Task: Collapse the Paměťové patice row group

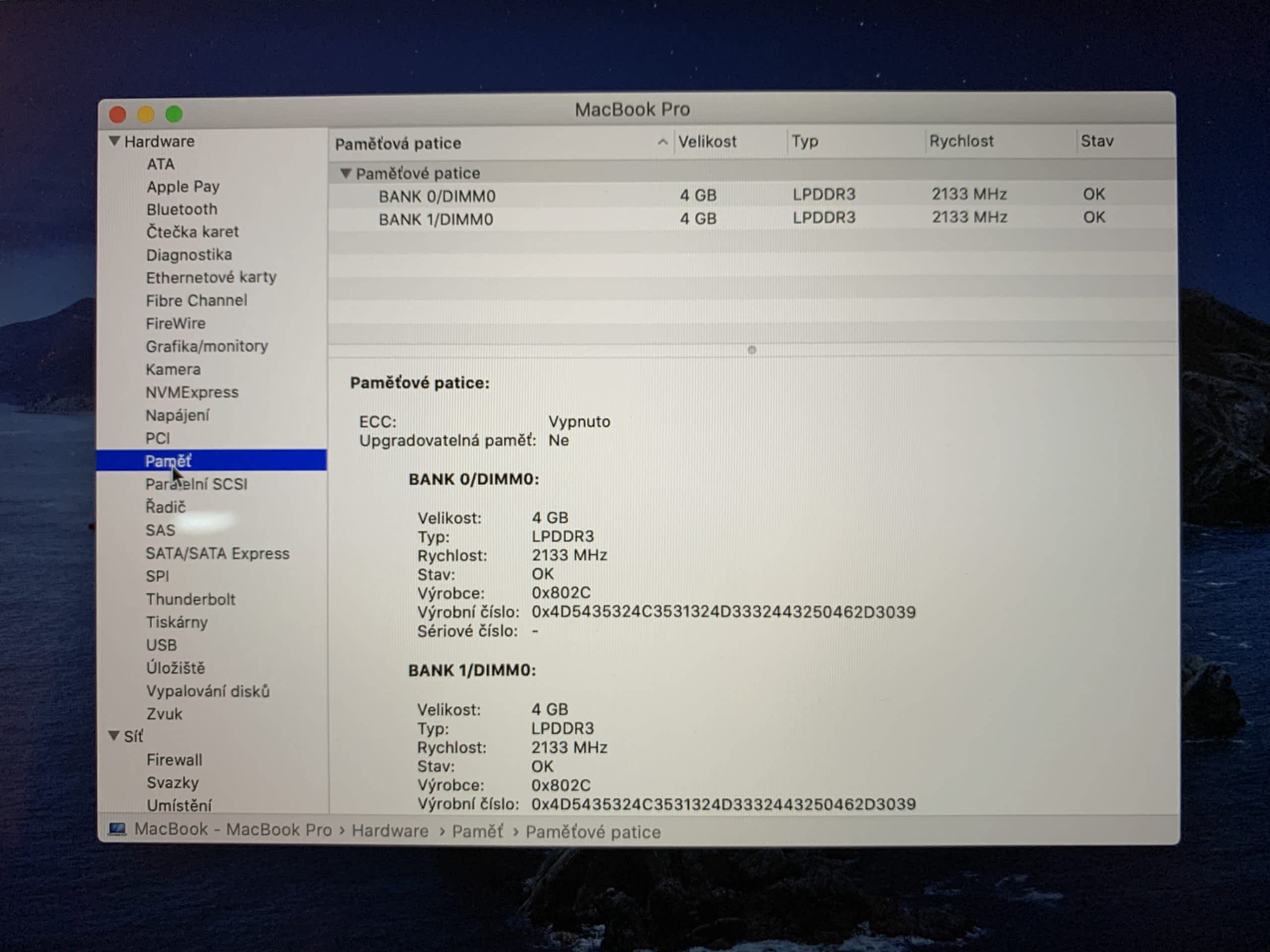Action: (x=345, y=174)
